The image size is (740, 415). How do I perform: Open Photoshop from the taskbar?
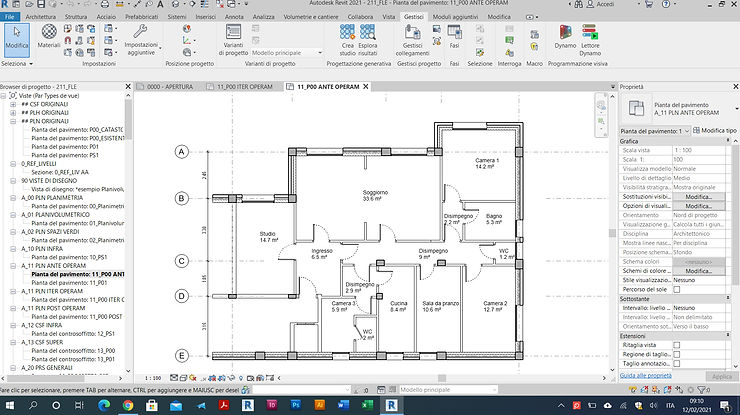[295, 405]
